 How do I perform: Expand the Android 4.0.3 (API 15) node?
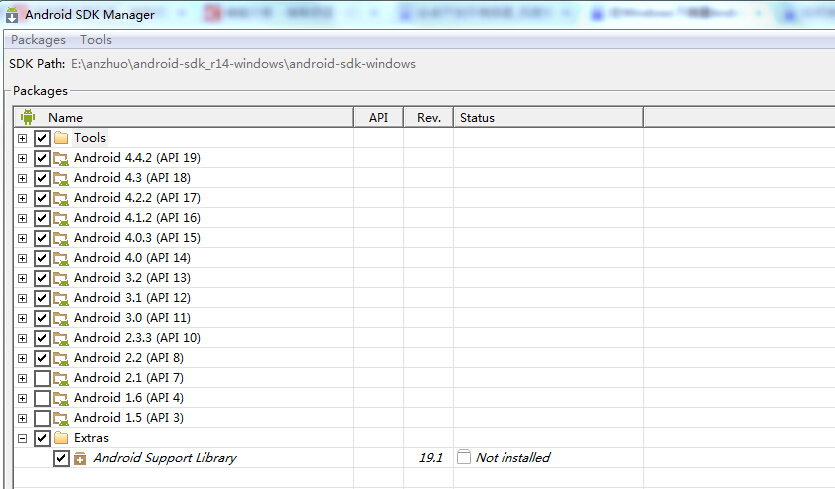(22, 238)
